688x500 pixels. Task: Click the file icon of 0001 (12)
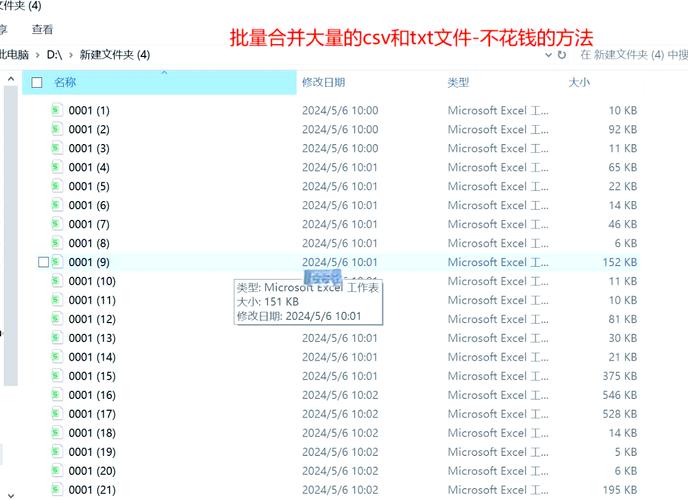coord(57,319)
